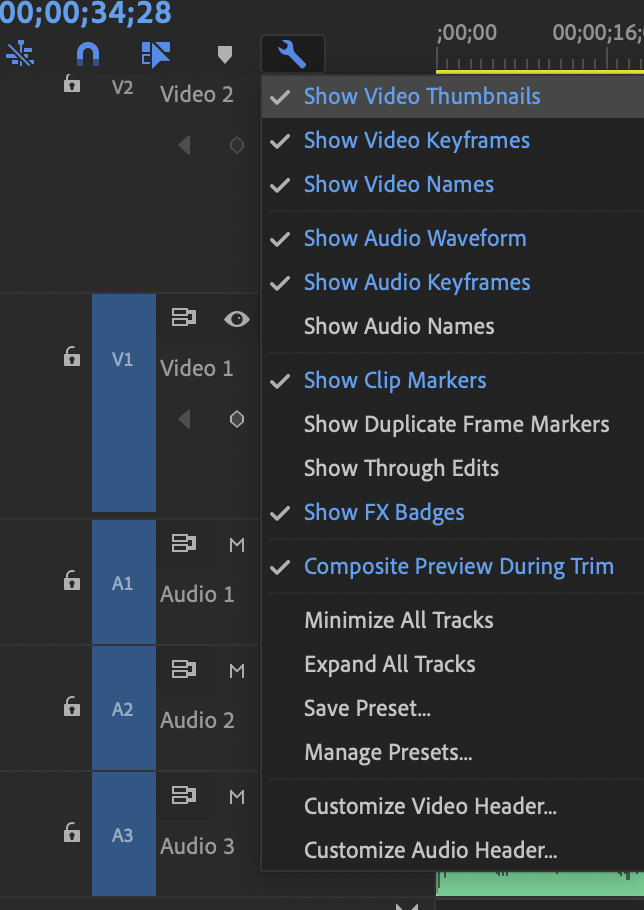Click the timecode 00;00;34;28 field
The image size is (644, 910).
[85, 15]
